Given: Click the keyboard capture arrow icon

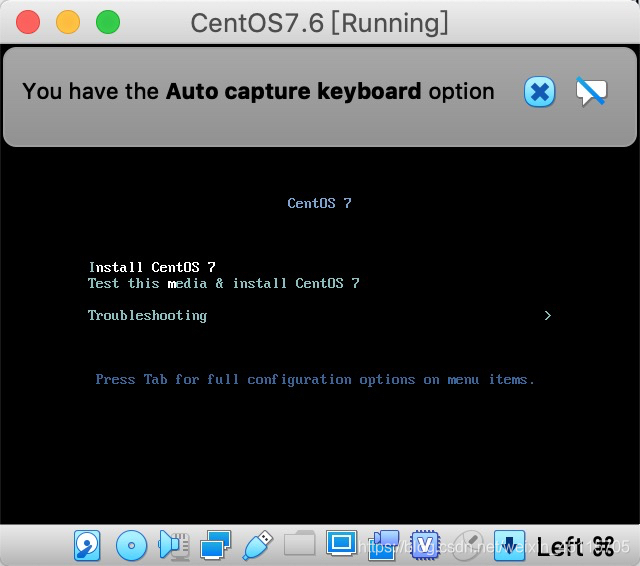Looking at the screenshot, I should point(509,545).
